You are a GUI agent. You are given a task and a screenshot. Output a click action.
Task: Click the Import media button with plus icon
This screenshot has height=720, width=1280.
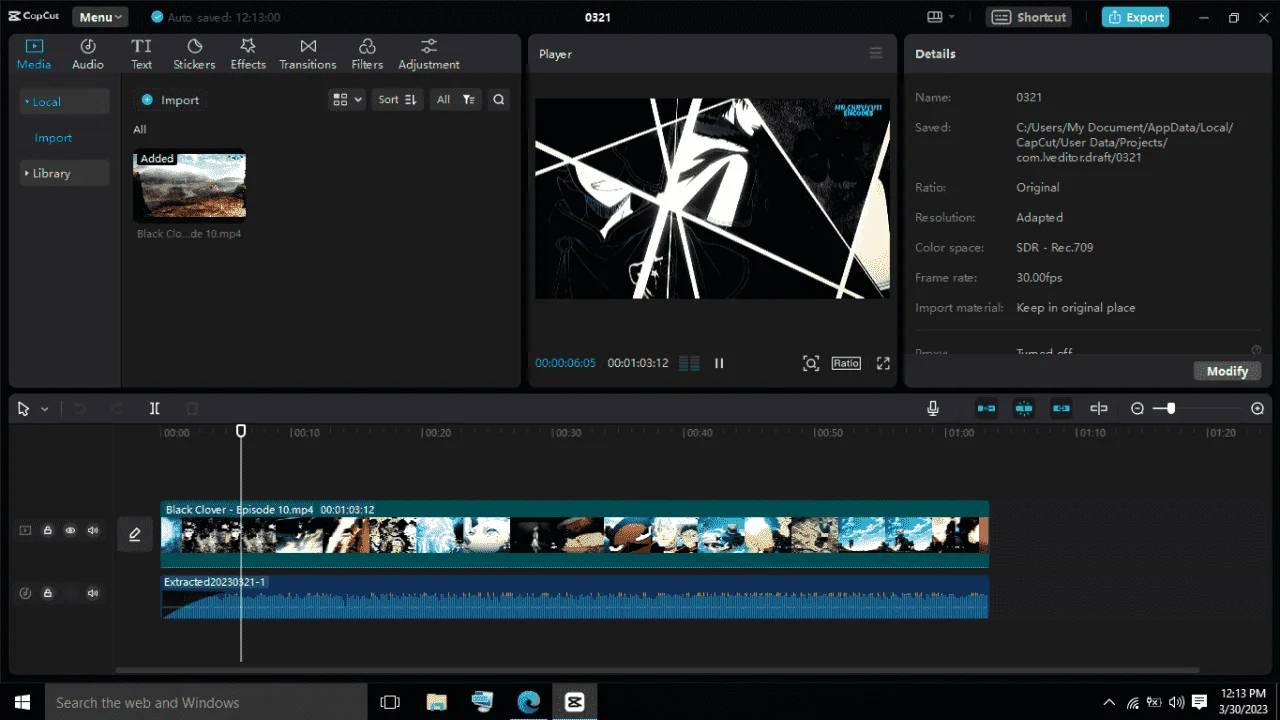point(170,100)
